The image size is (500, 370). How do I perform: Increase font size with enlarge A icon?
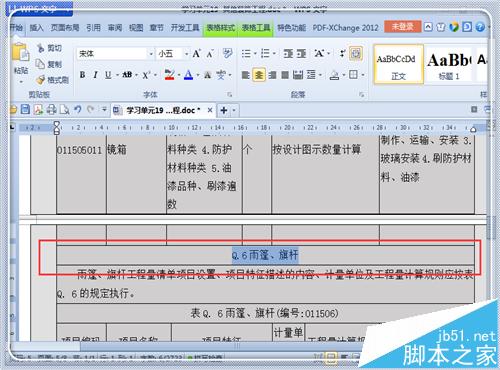point(196,54)
